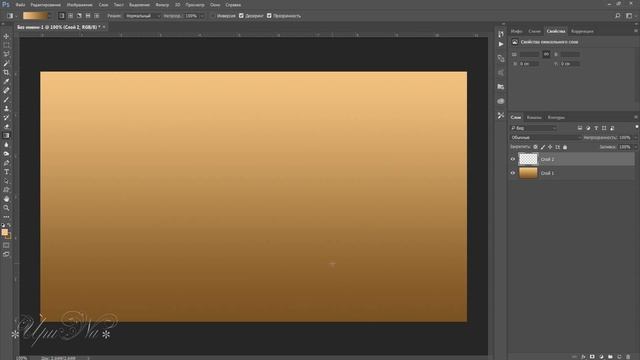Select the Move tool
640x360 pixels.
coord(6,36)
